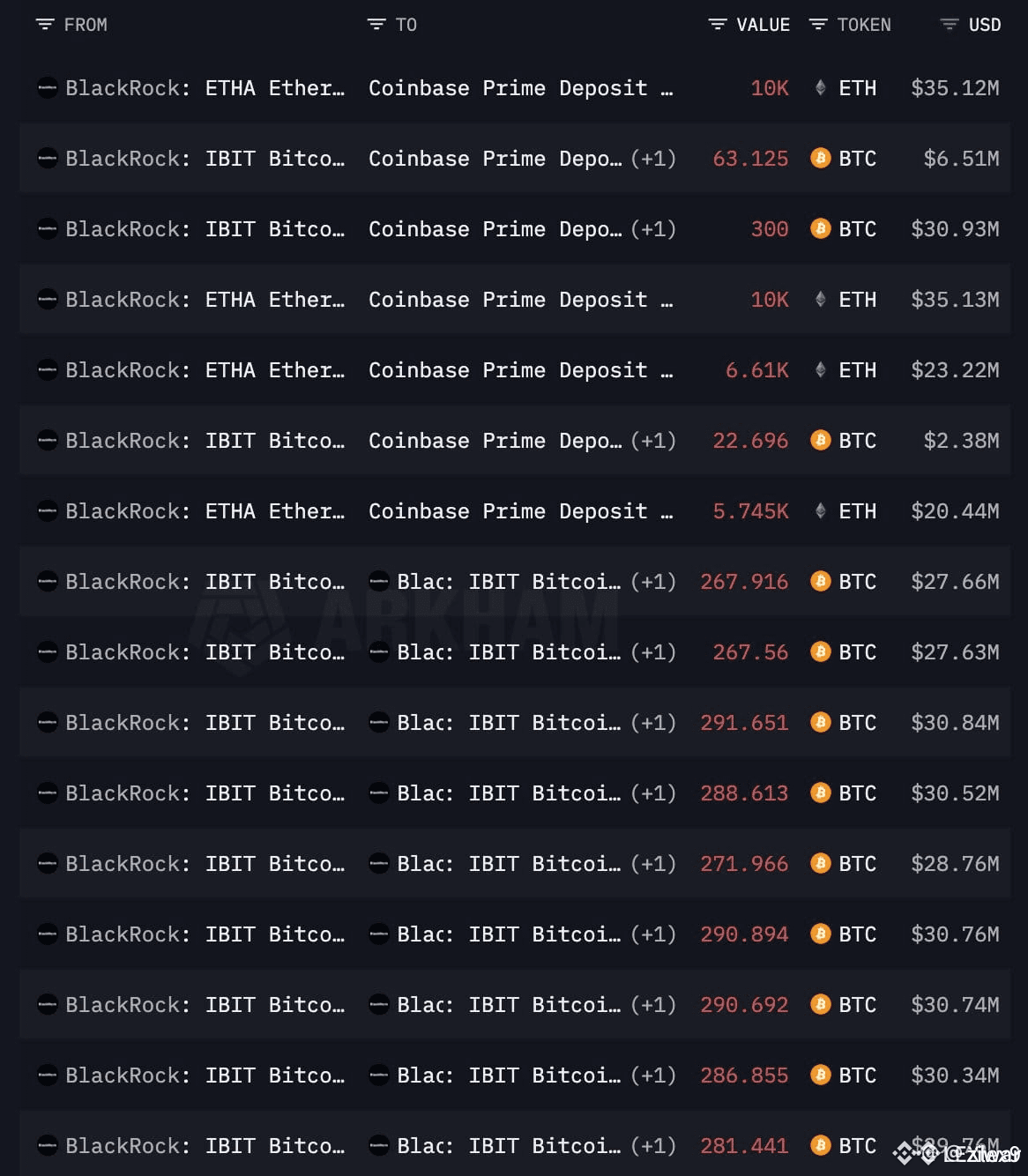Open the BlackRock ETHA sender in the $35.13M row
Viewport: 1028px width, 1176px height.
tap(205, 300)
